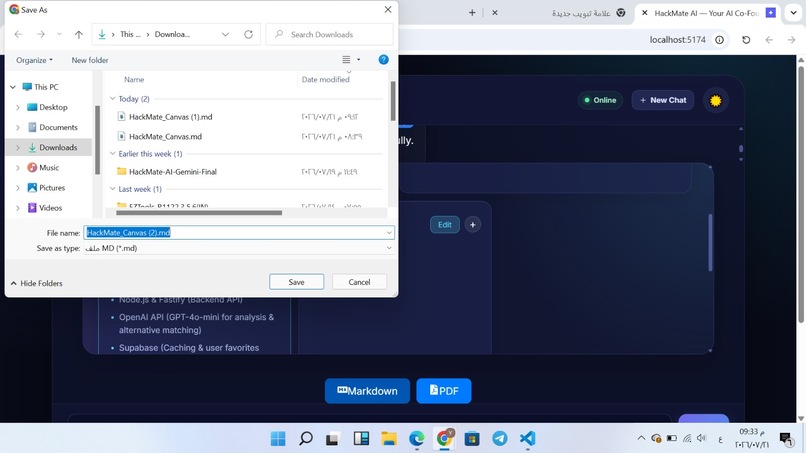
Task: Click the Forward arrow in Save As dialog
Action: [41, 34]
